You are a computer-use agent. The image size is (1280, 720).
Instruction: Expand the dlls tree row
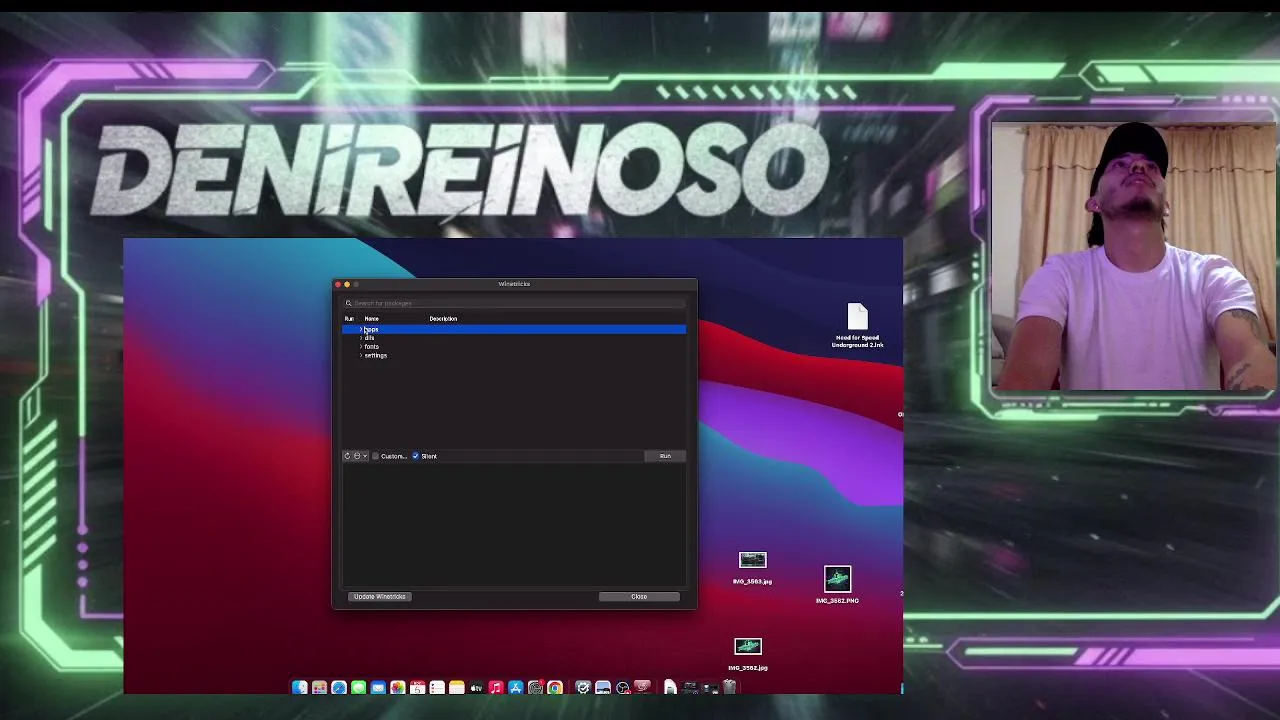361,338
